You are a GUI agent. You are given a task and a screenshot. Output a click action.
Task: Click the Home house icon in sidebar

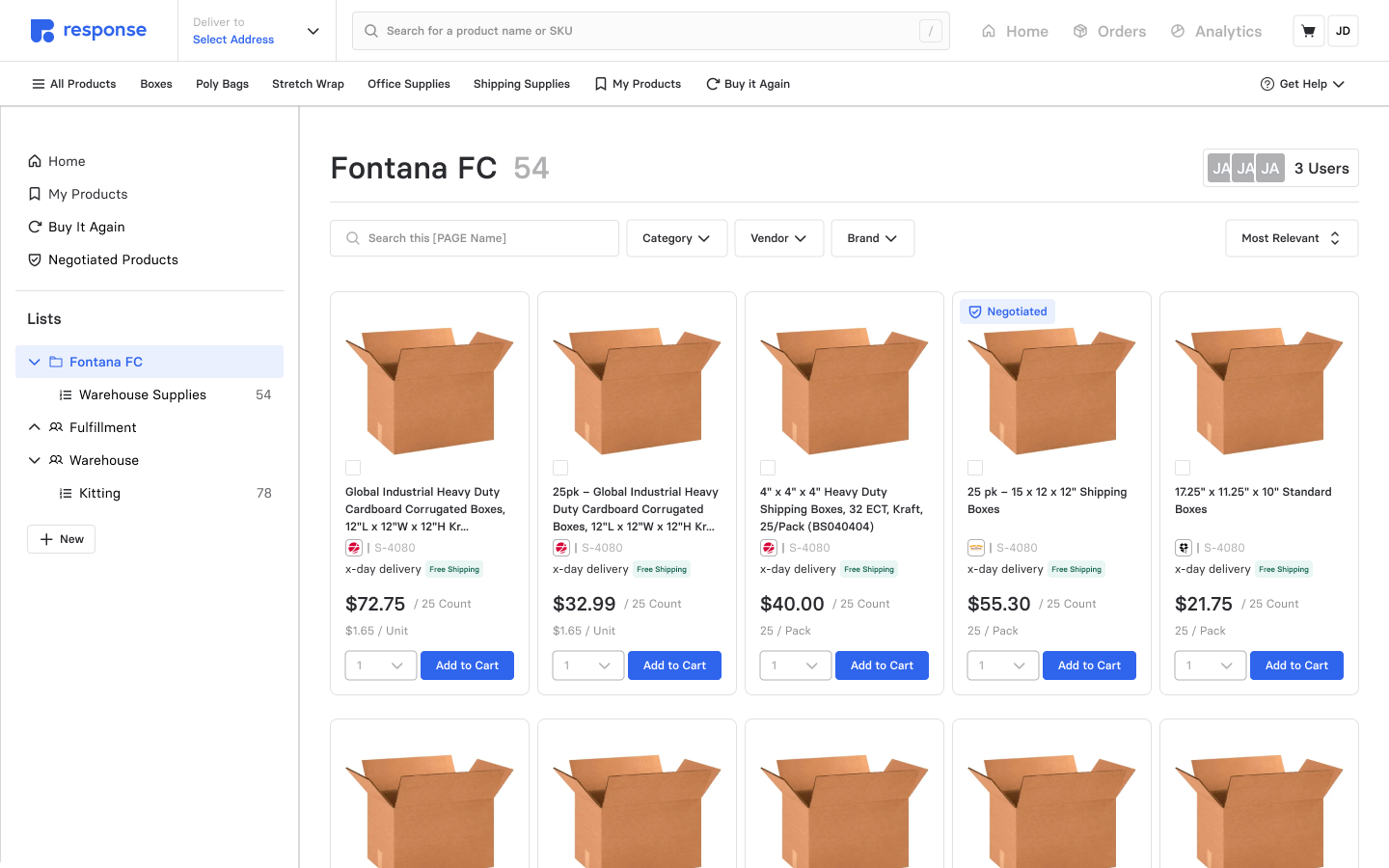point(35,161)
